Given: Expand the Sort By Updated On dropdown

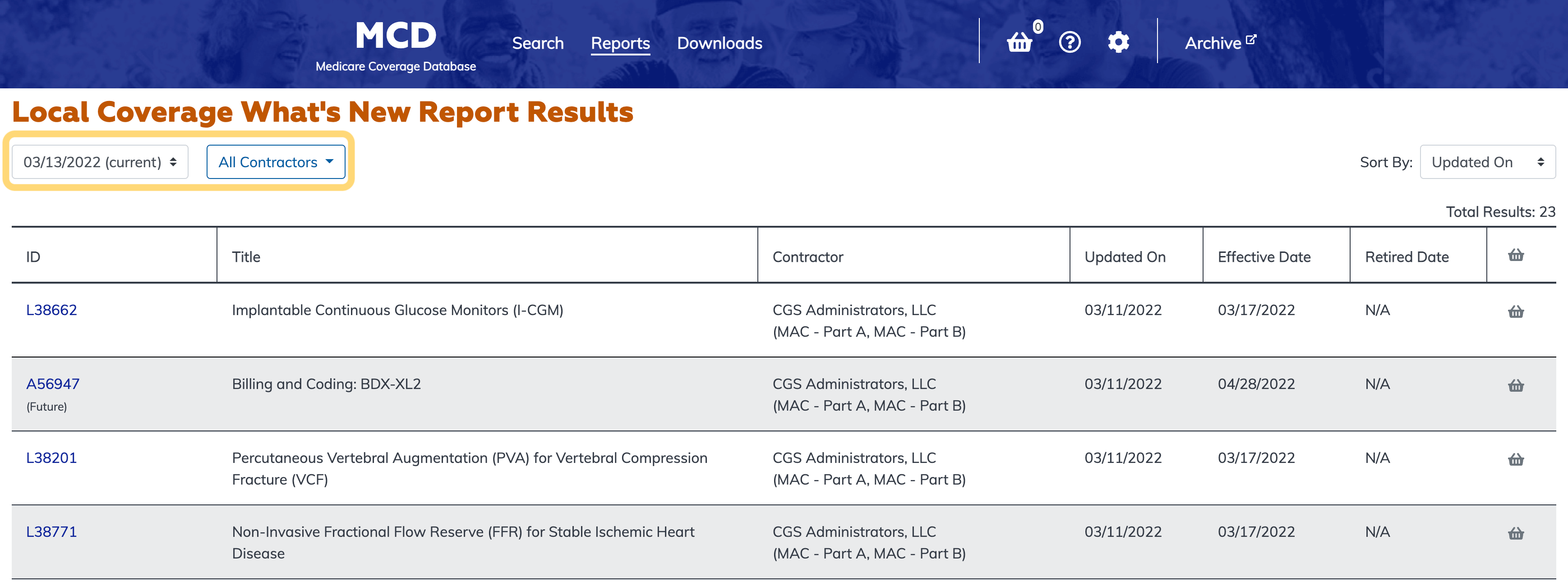Looking at the screenshot, I should (1487, 162).
